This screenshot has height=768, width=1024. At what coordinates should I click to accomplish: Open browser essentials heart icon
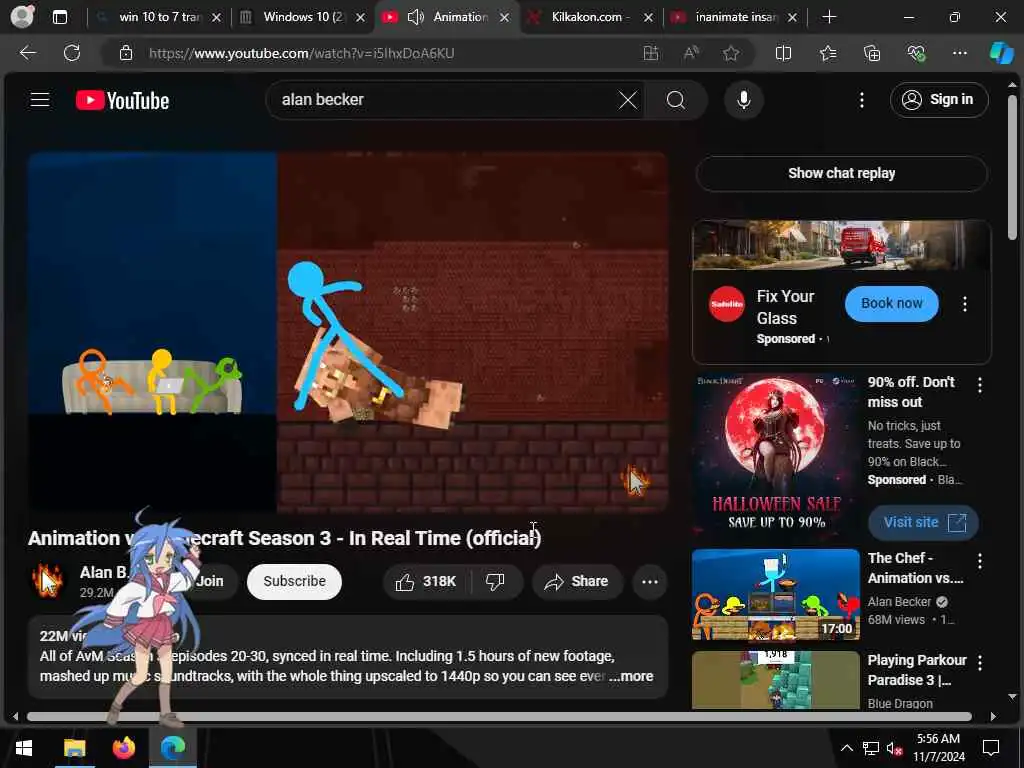tap(916, 54)
